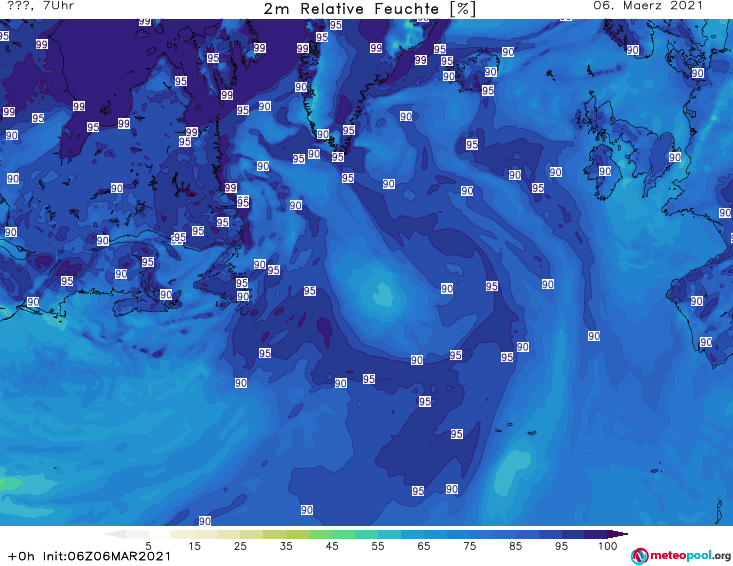Click the "65" color bar tick label

coord(423,546)
